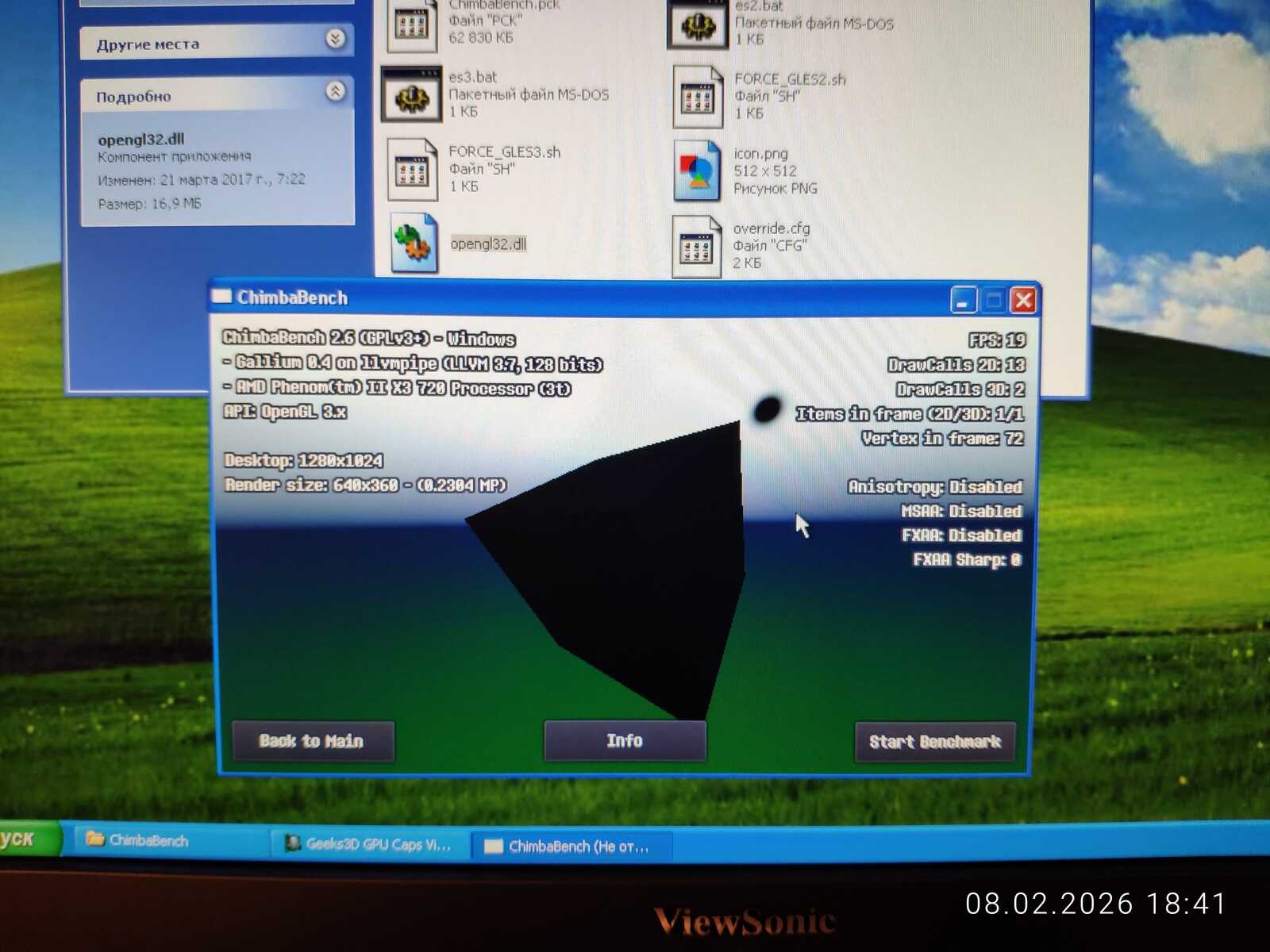Minimize the ChimbaBench window
The width and height of the screenshot is (1270, 952).
coord(964,301)
